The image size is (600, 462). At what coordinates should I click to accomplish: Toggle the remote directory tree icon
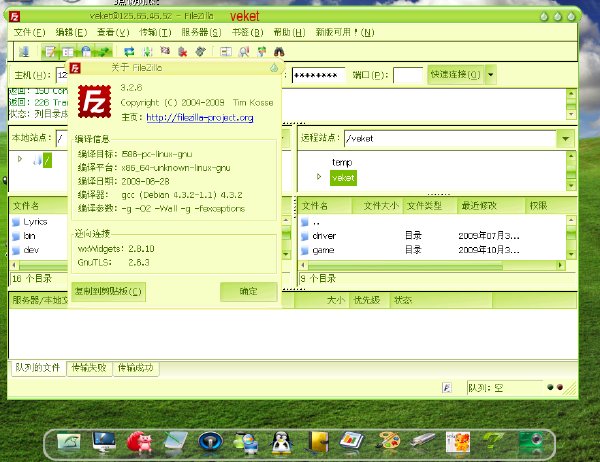coord(86,52)
